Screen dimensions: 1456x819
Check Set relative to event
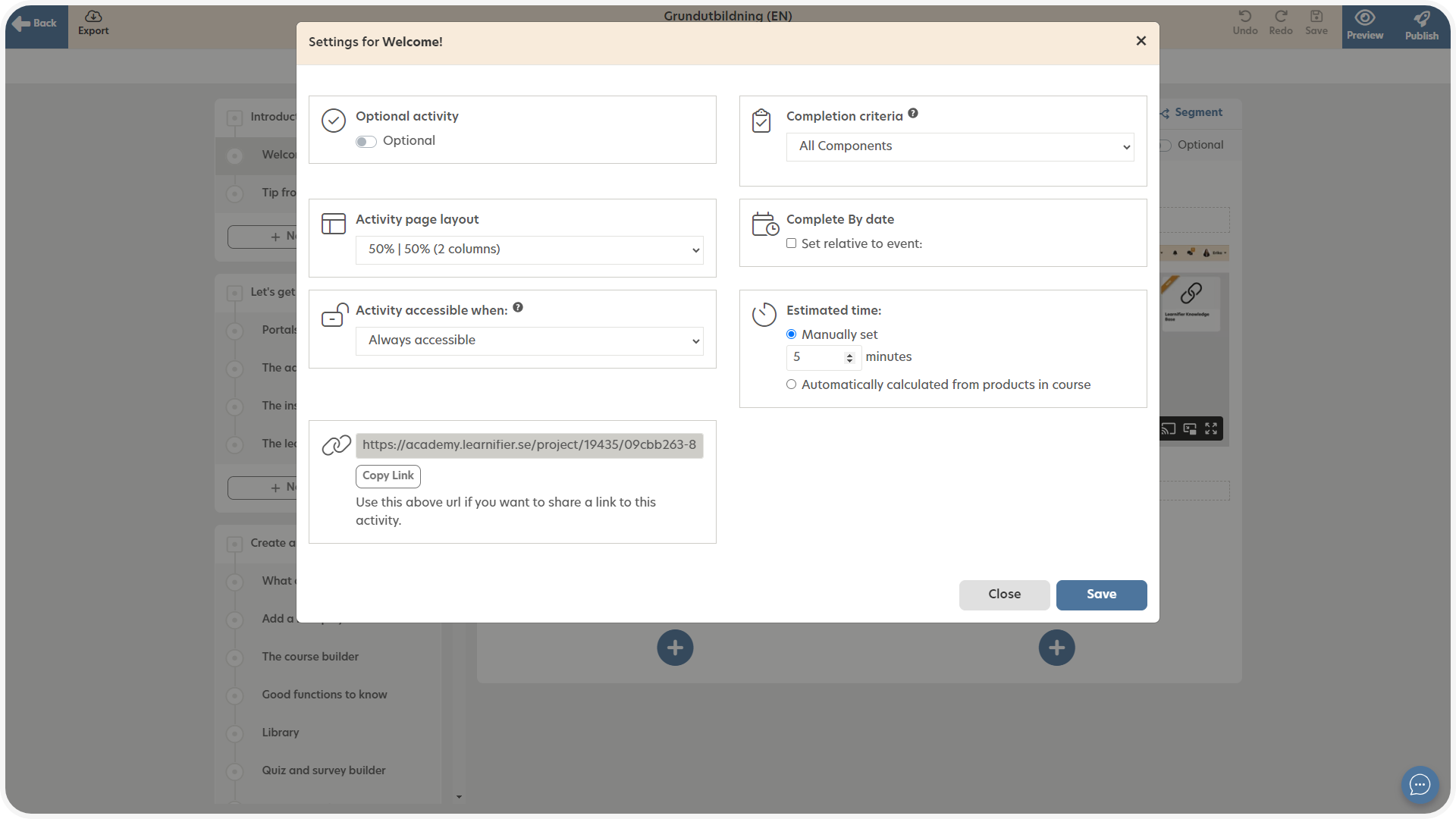pyautogui.click(x=791, y=243)
